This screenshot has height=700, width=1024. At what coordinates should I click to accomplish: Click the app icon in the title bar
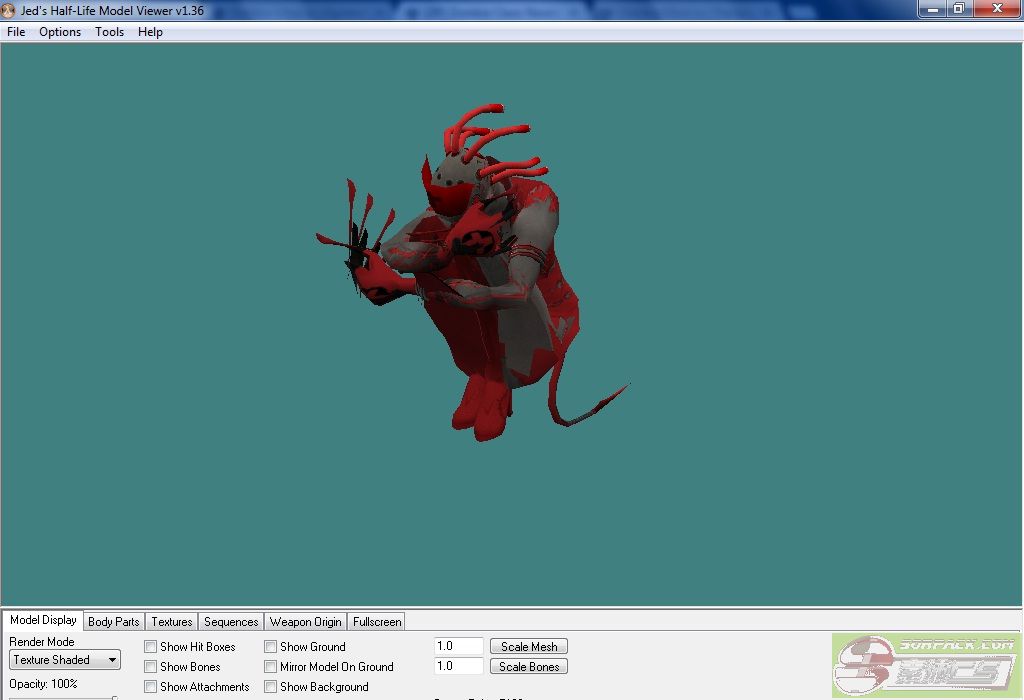pos(8,10)
